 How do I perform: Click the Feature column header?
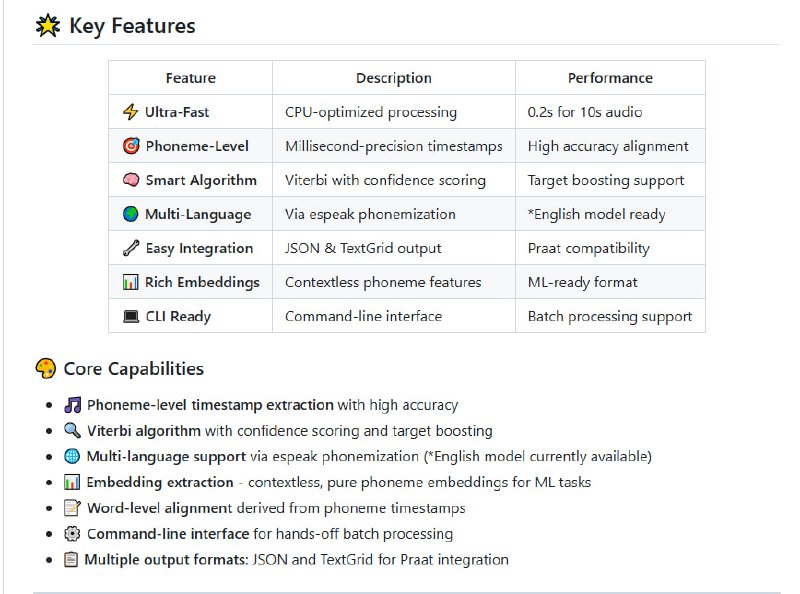(191, 78)
